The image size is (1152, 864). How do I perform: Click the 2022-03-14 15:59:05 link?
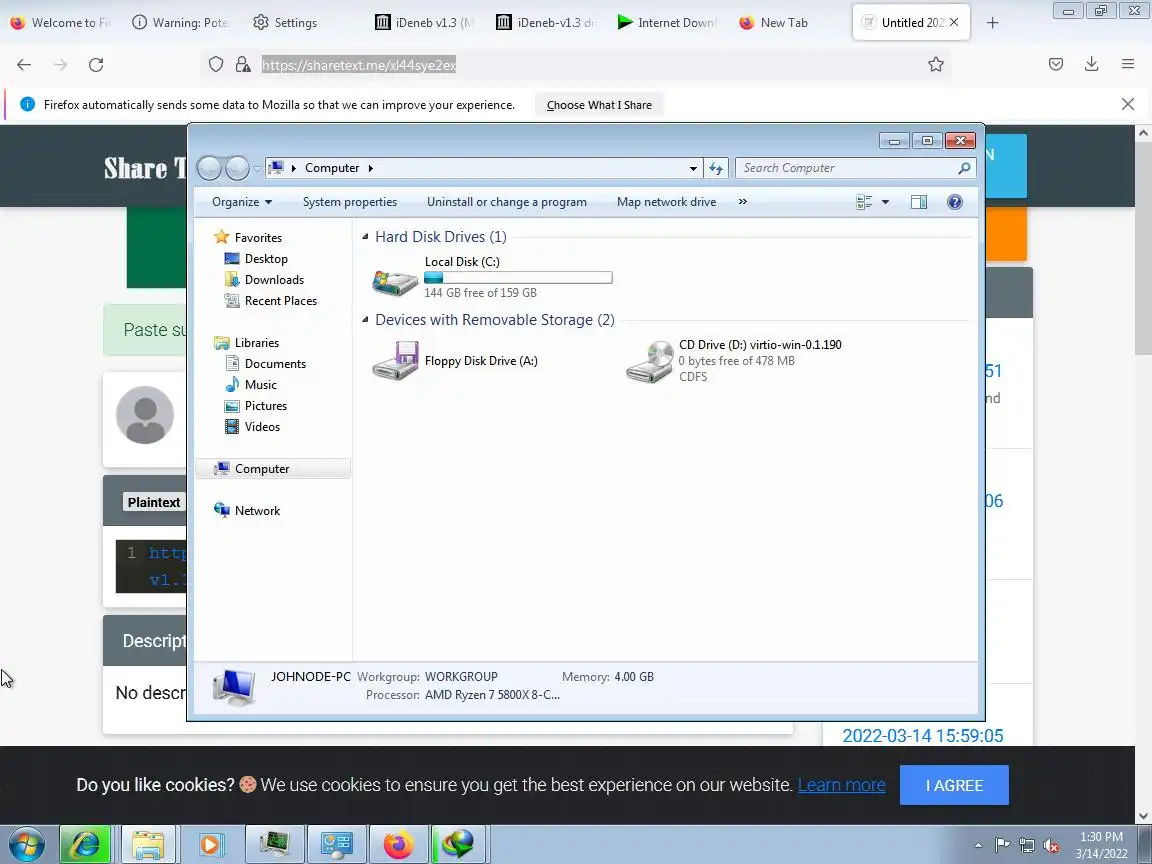(x=923, y=735)
